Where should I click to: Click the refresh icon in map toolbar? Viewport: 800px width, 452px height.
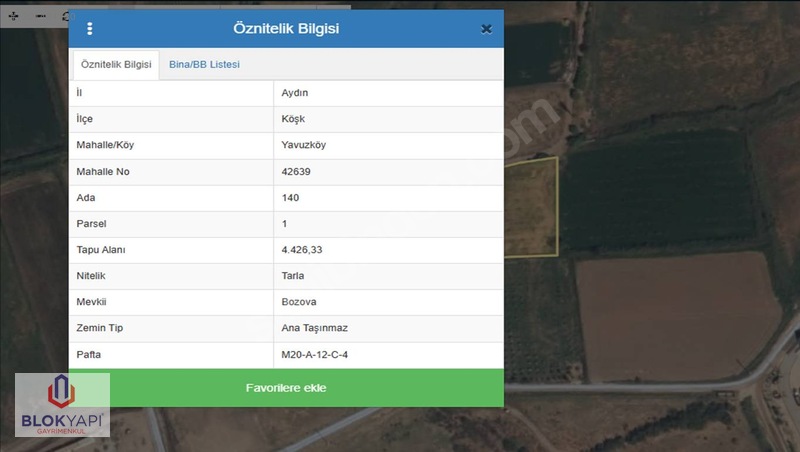point(66,16)
